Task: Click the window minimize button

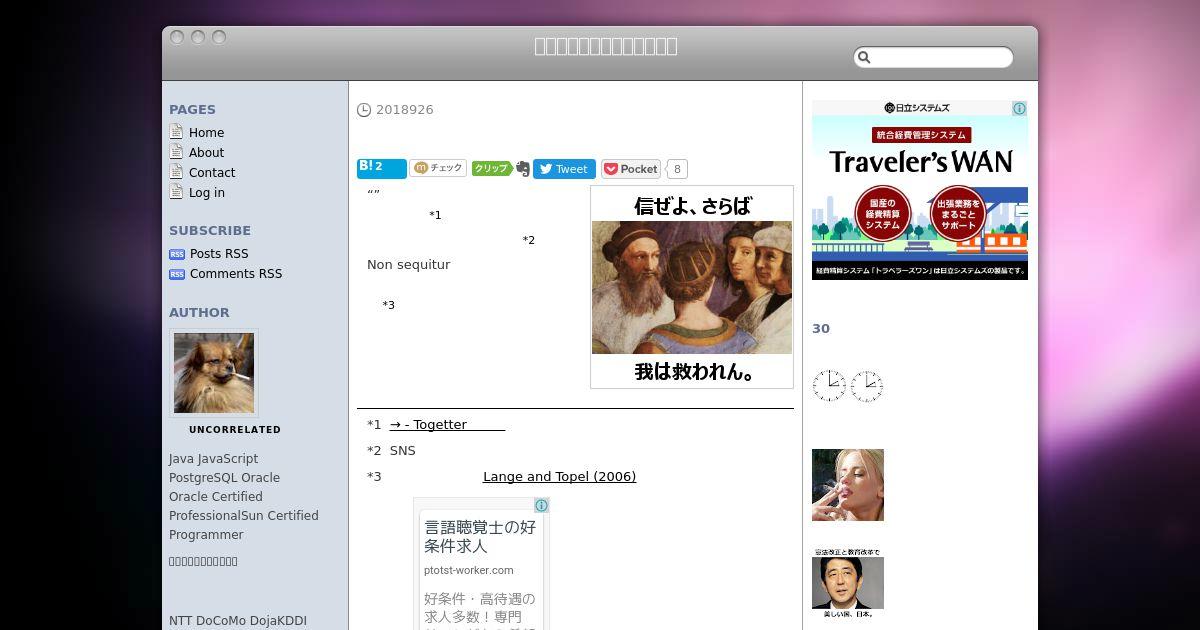Action: pyautogui.click(x=198, y=37)
